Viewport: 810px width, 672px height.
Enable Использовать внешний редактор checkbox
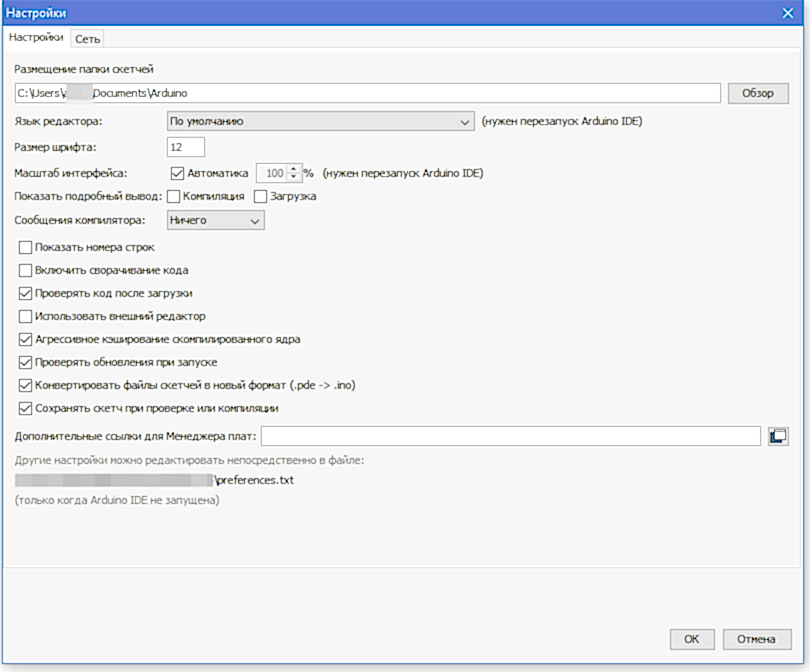click(26, 316)
